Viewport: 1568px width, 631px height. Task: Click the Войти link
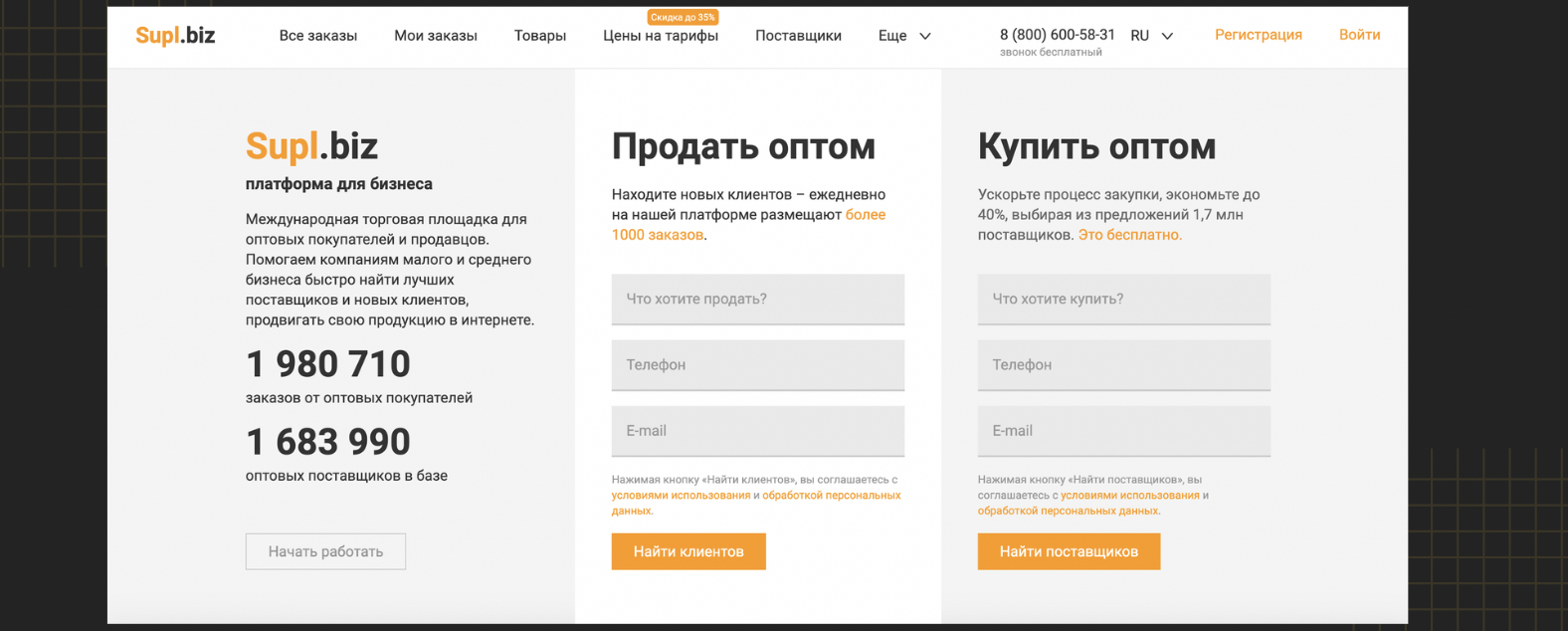1359,35
